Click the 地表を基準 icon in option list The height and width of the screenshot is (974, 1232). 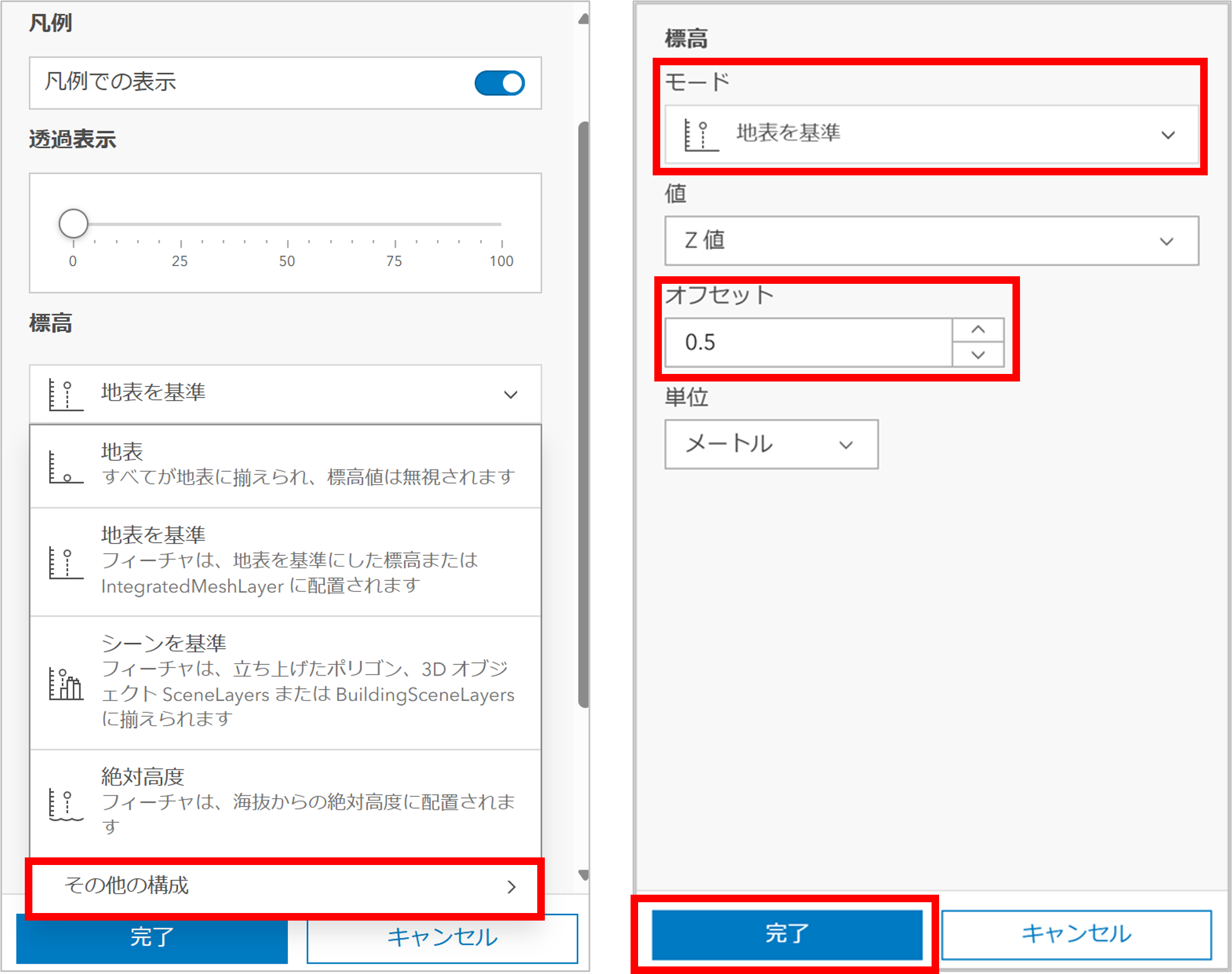click(66, 563)
